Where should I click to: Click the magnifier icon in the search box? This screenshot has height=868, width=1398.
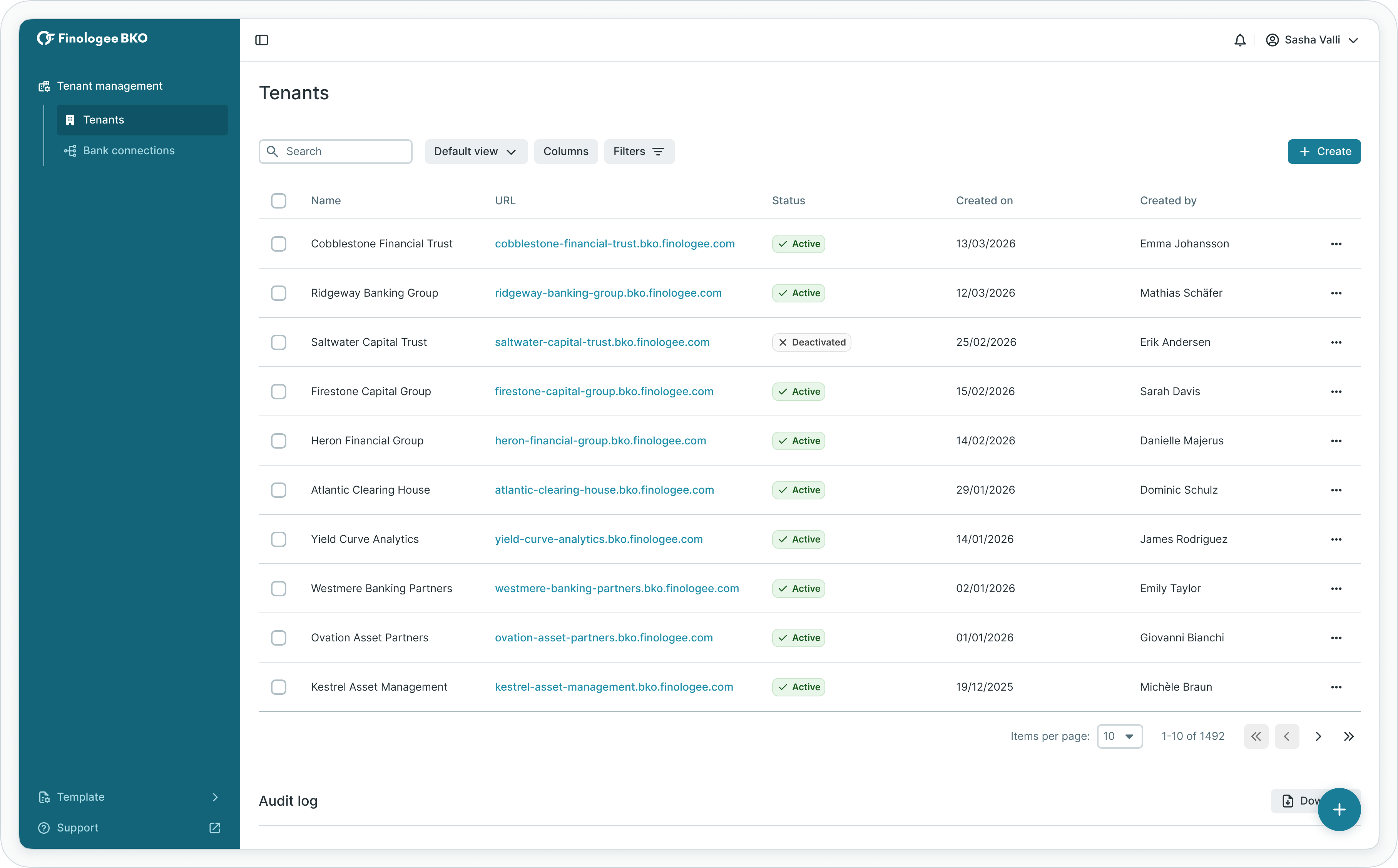pyautogui.click(x=273, y=152)
